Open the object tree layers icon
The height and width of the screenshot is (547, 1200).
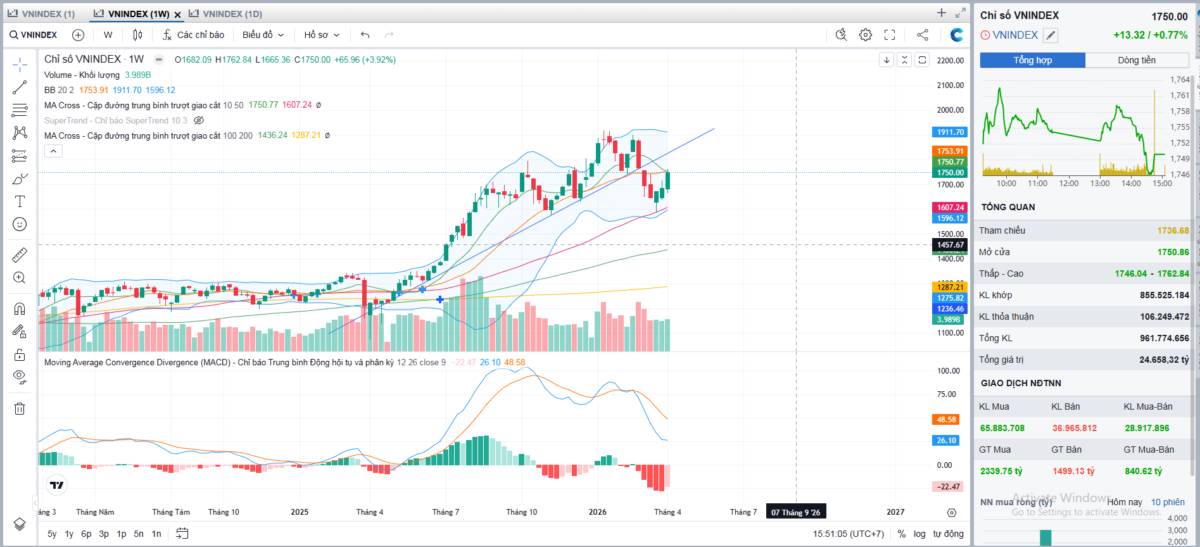tap(20, 524)
